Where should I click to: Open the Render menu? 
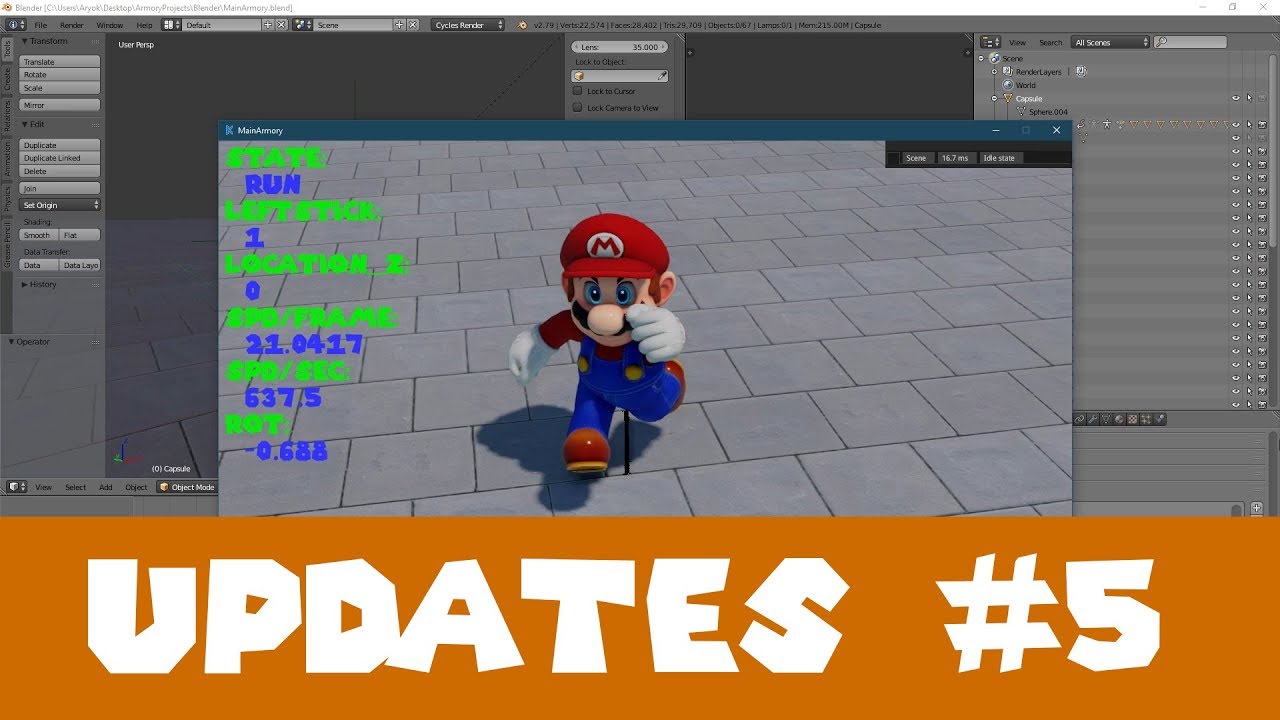72,24
